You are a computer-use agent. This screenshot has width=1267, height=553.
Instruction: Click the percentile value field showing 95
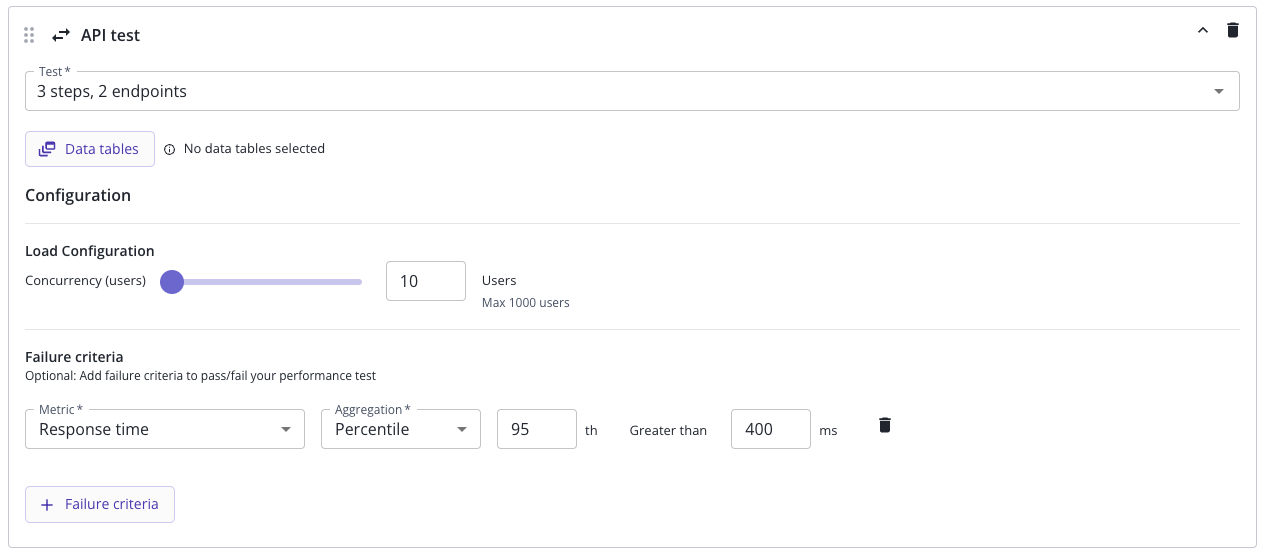[x=537, y=429]
